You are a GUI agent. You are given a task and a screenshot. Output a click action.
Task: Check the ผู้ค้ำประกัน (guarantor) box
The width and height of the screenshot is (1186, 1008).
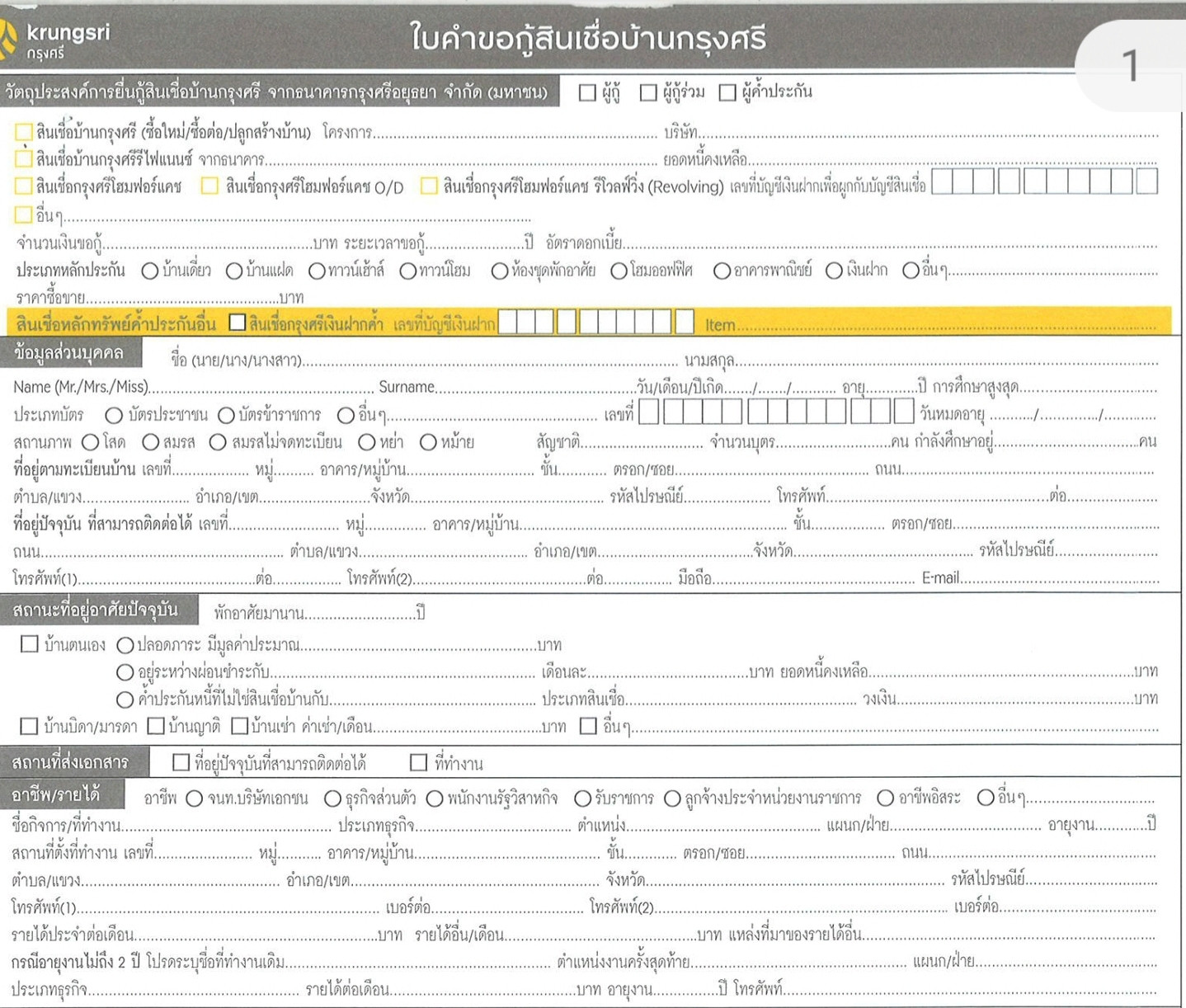(727, 92)
